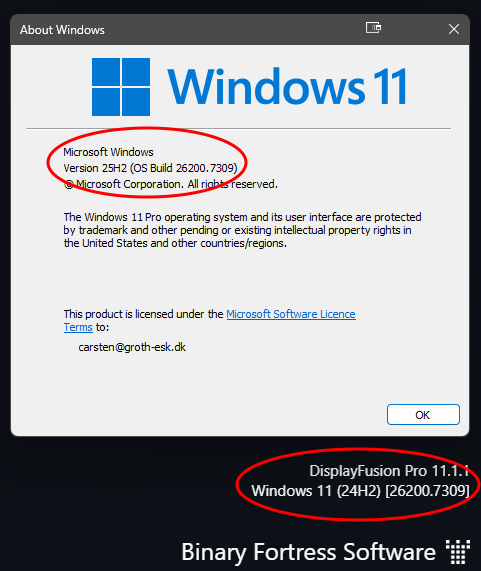Click the Terms link text
This screenshot has width=481, height=571.
coord(78,327)
